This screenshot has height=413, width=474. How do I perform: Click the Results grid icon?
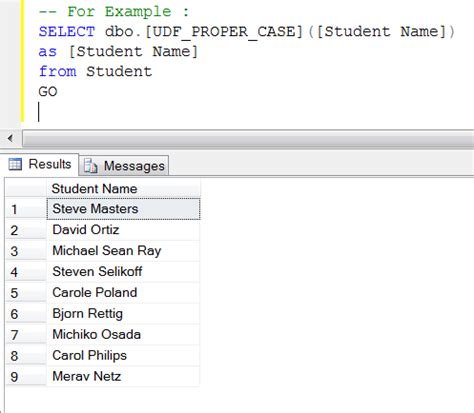15,164
